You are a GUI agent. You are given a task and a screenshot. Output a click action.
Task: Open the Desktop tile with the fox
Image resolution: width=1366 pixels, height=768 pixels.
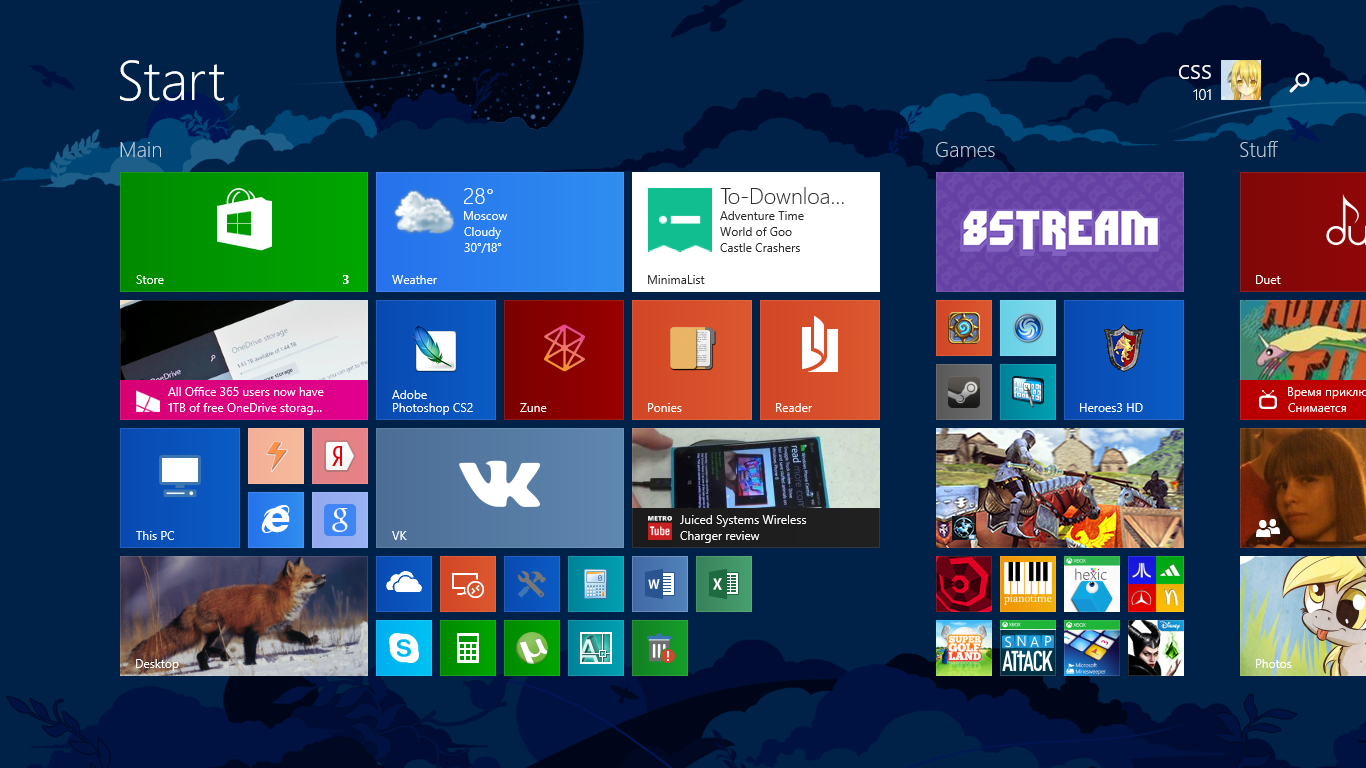pyautogui.click(x=244, y=616)
